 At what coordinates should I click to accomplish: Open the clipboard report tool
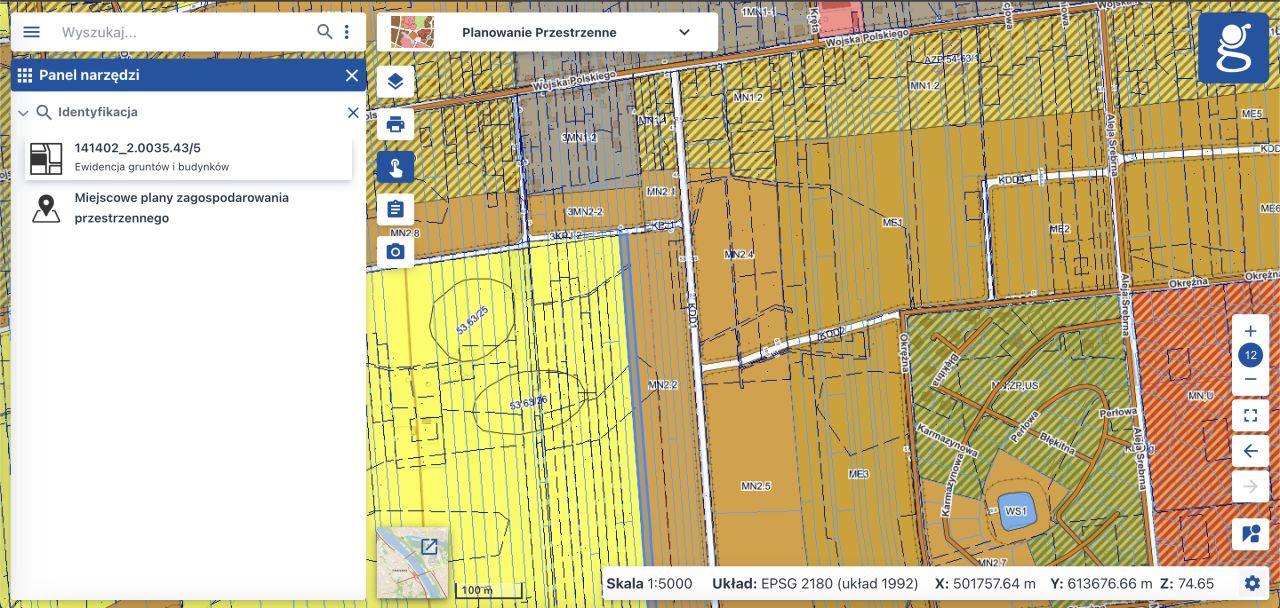[395, 209]
